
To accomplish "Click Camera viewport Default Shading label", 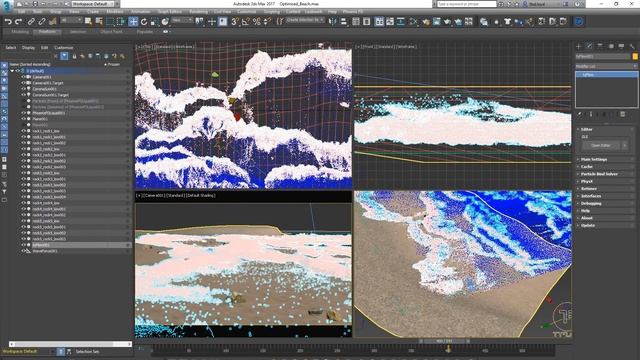I will 201,196.
